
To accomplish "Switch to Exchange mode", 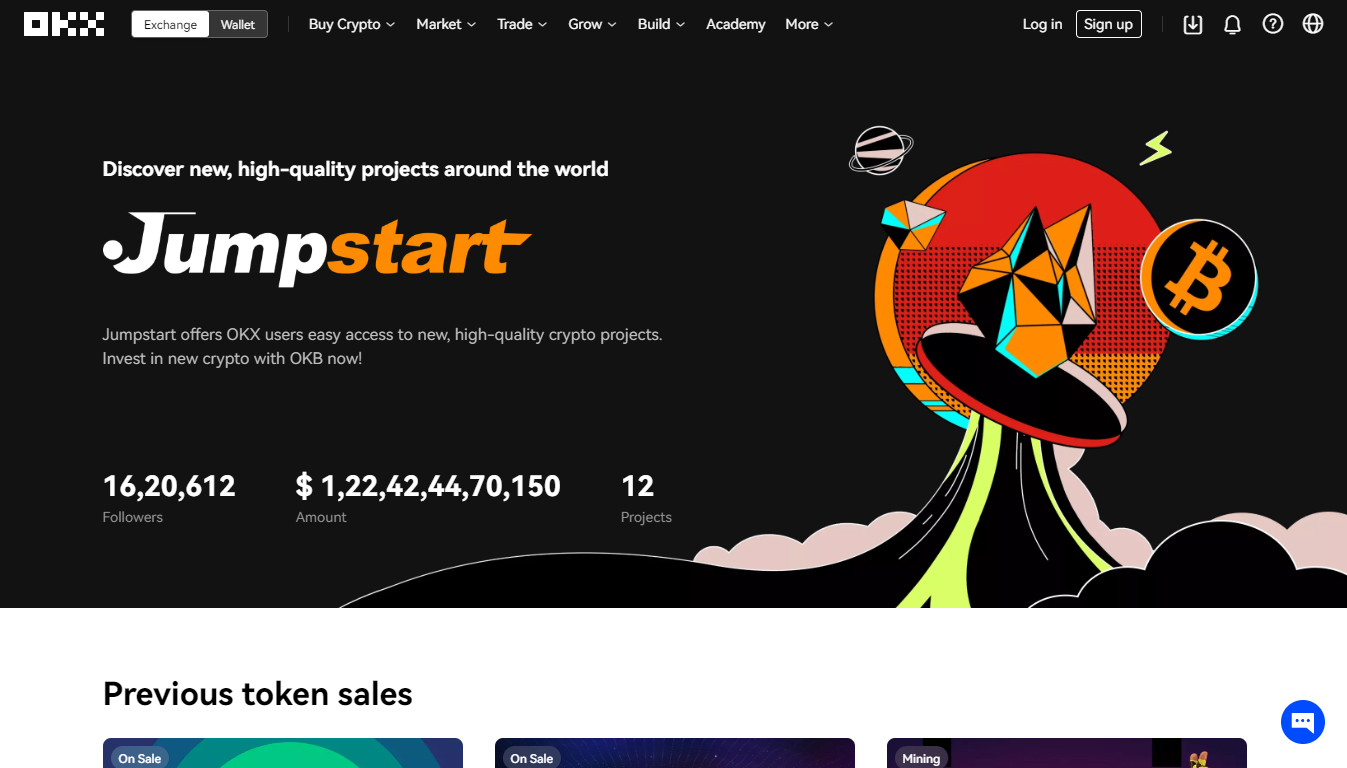I will click(170, 24).
